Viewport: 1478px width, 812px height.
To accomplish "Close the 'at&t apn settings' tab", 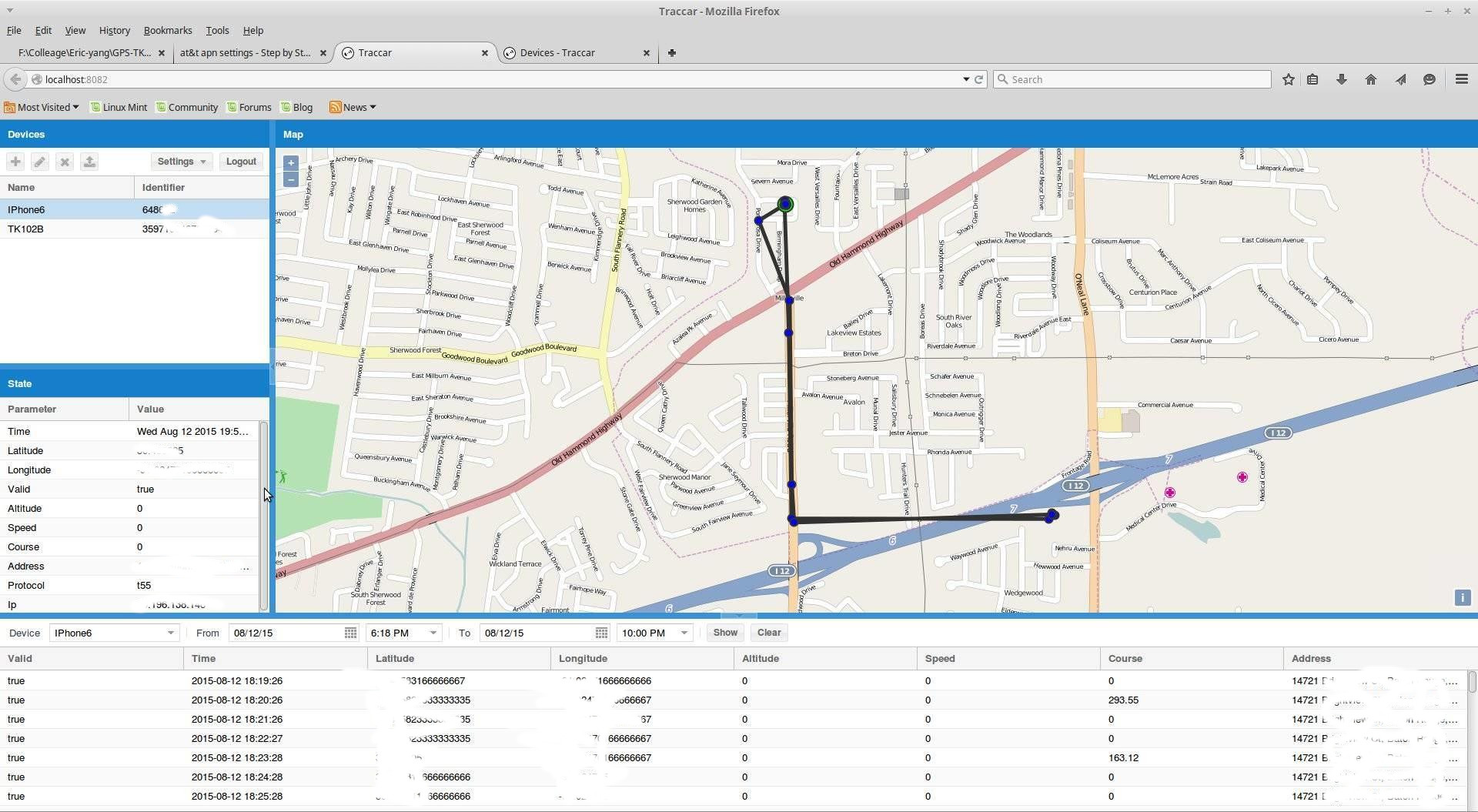I will point(323,53).
